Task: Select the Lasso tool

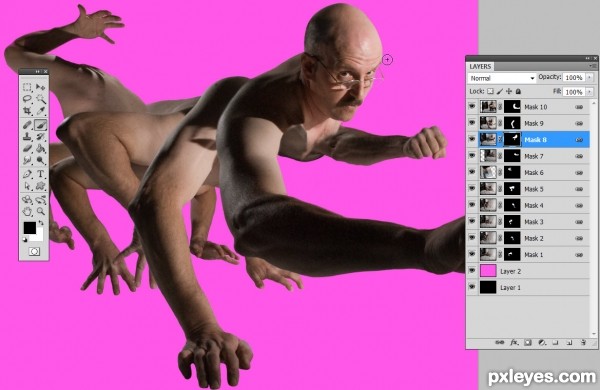Action: [27, 99]
